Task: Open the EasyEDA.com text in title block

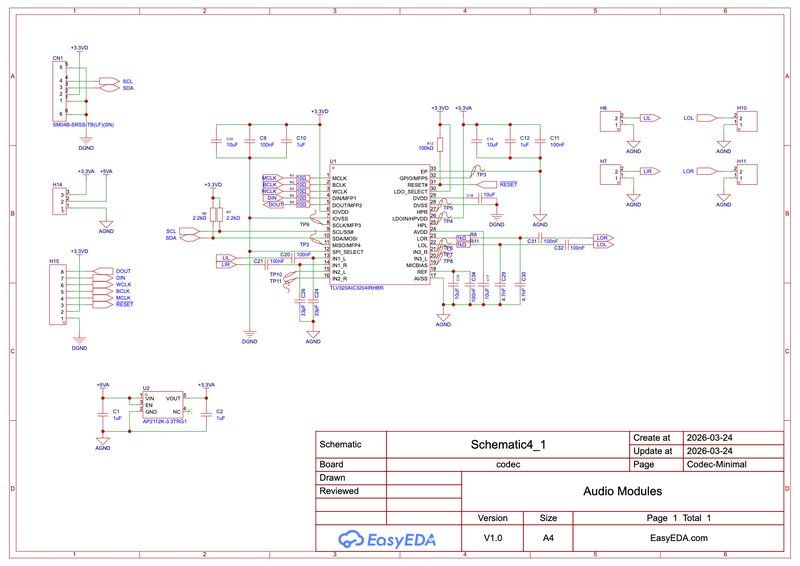Action: click(x=679, y=538)
